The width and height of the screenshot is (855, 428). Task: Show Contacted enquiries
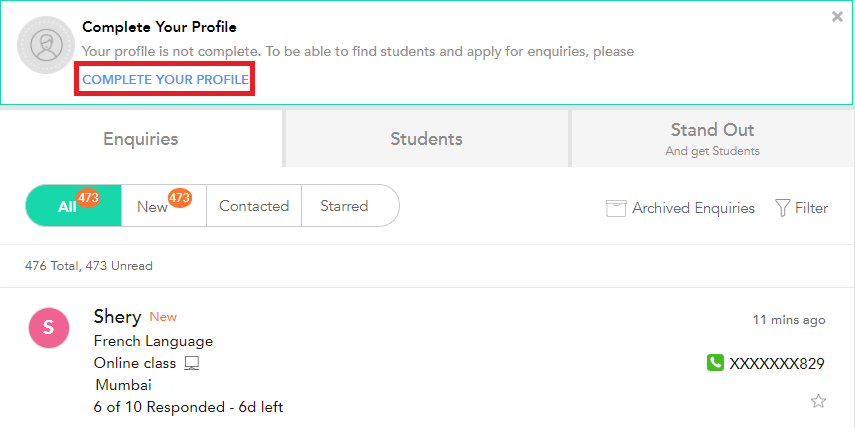(x=254, y=206)
